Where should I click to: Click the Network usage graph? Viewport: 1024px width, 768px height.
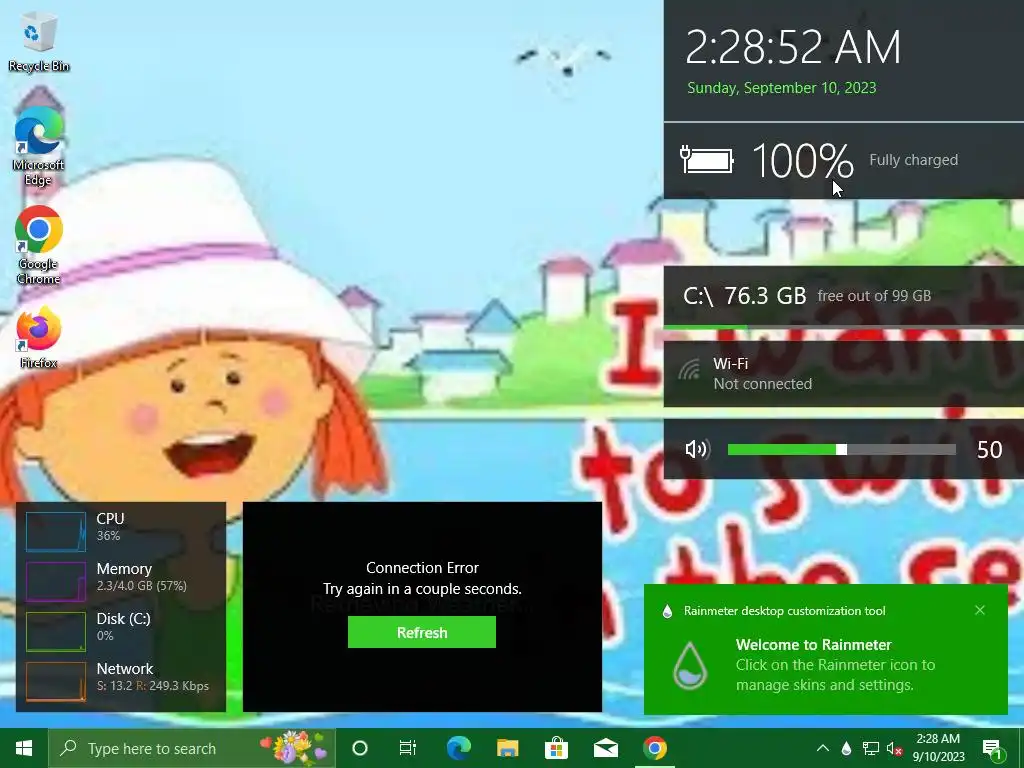(56, 682)
